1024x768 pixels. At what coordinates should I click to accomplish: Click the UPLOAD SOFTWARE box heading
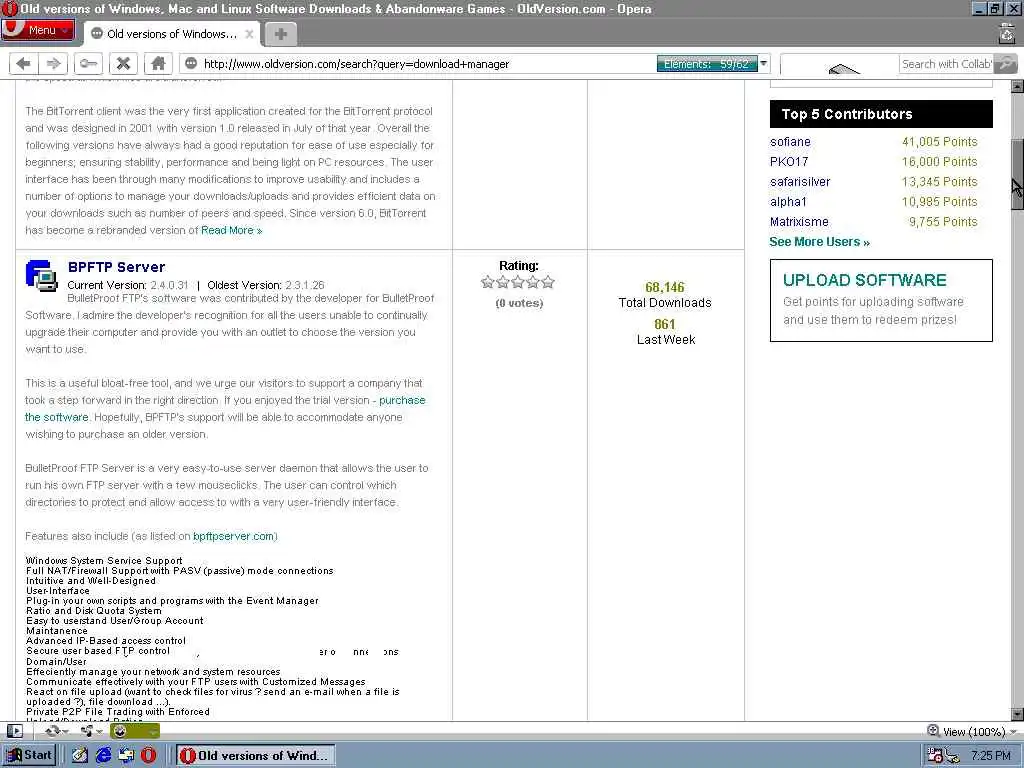865,280
